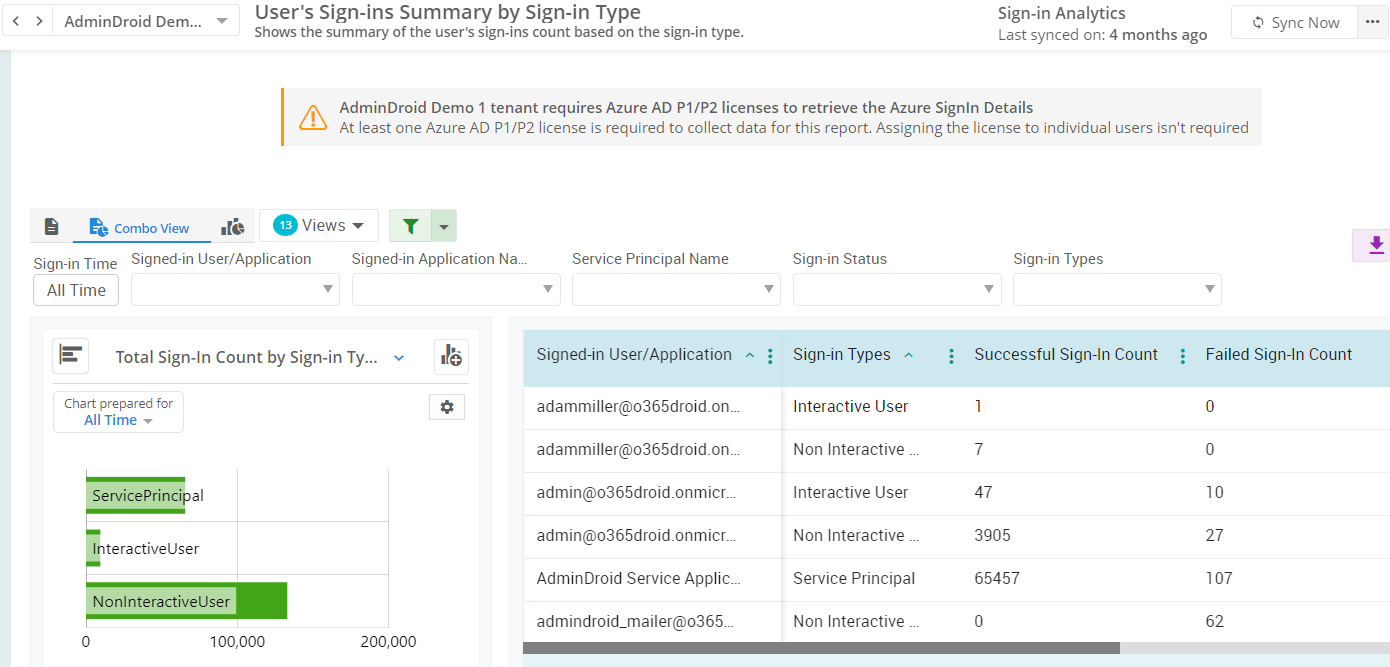
Task: Open the 13 Views menu
Action: (319, 226)
